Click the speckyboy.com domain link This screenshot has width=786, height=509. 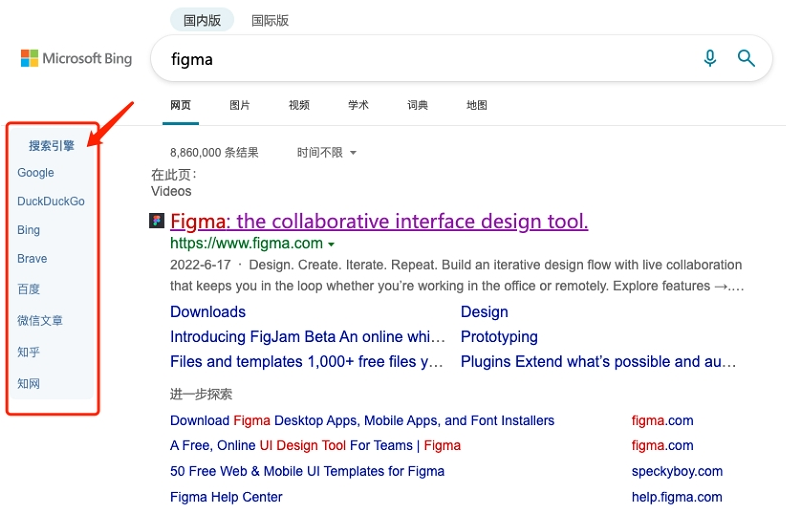[677, 471]
